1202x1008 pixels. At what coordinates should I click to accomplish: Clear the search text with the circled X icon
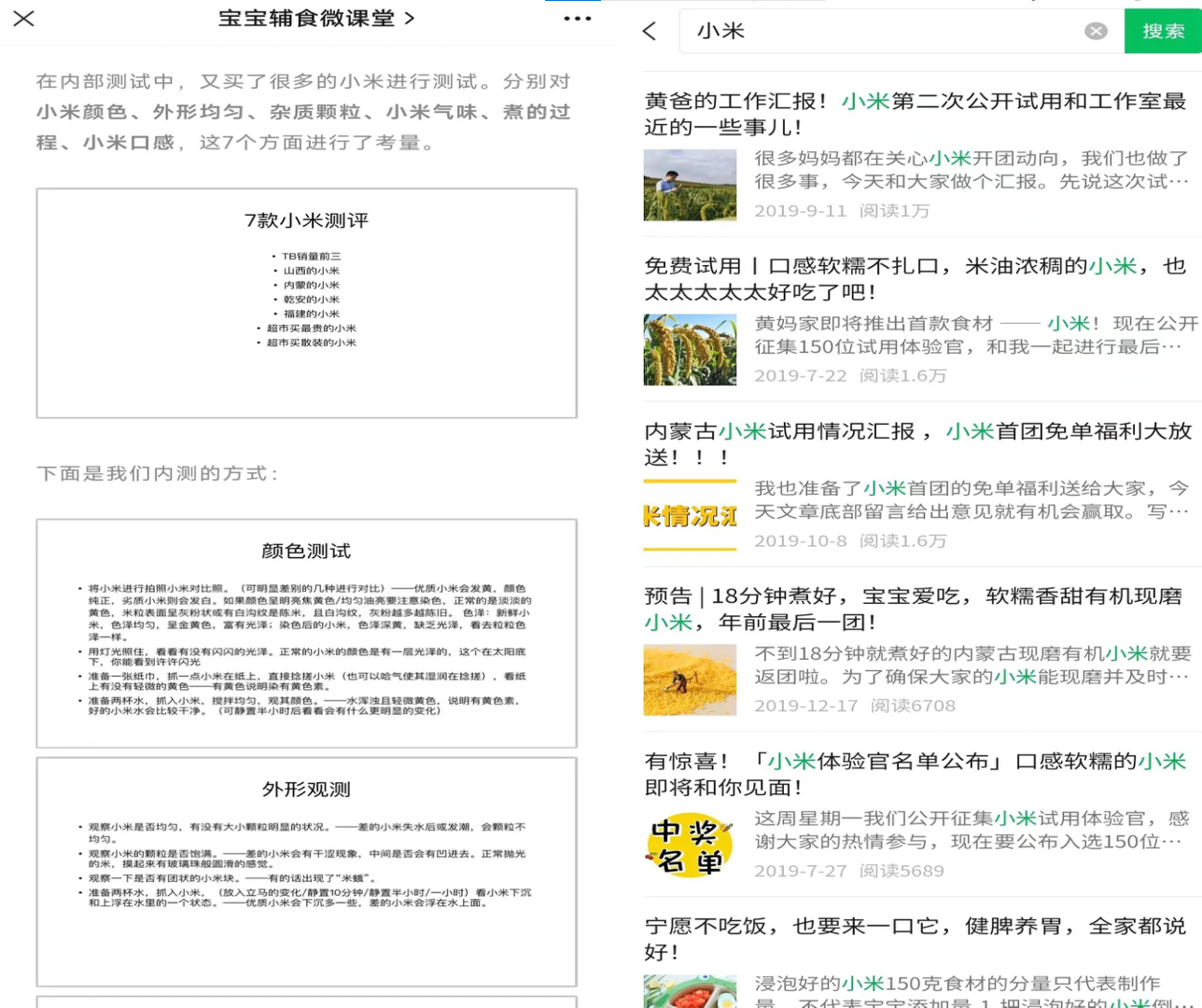[x=1096, y=32]
